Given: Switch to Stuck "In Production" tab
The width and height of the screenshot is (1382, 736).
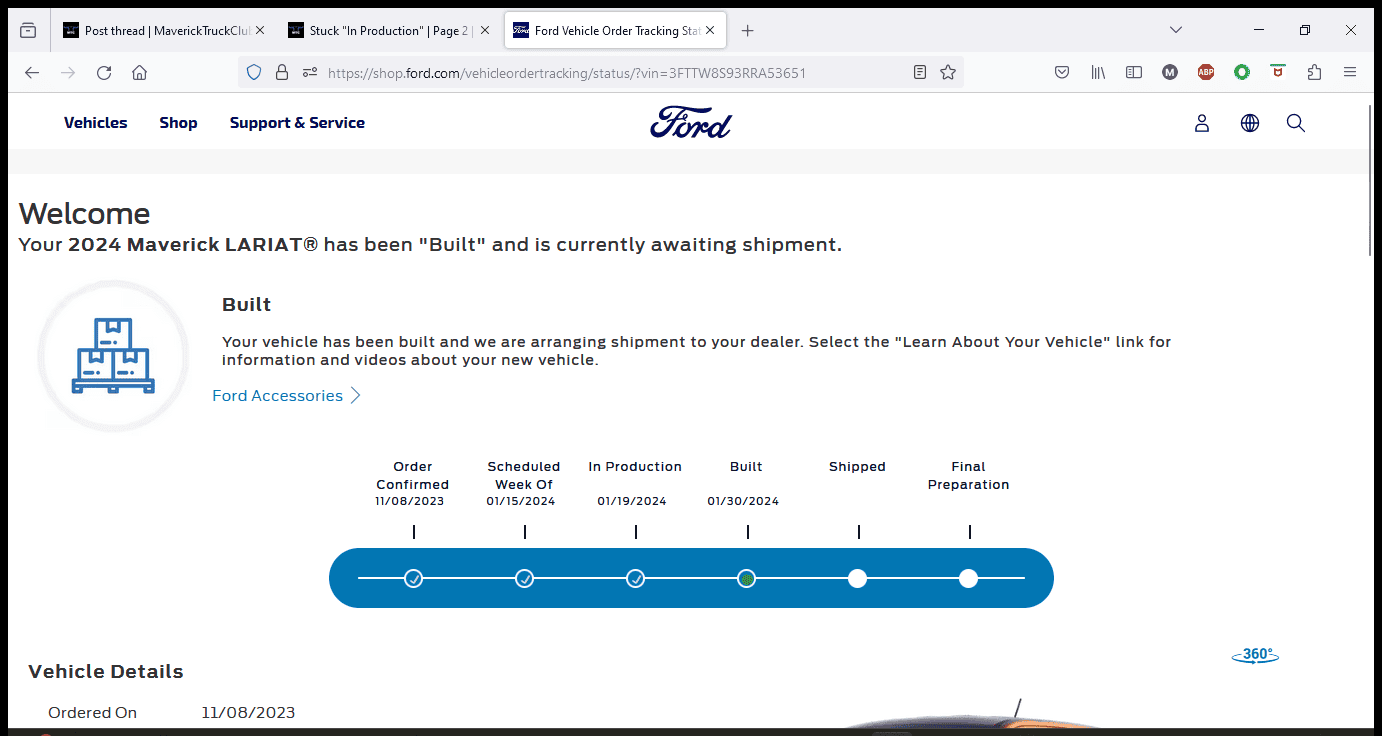Looking at the screenshot, I should pos(389,31).
